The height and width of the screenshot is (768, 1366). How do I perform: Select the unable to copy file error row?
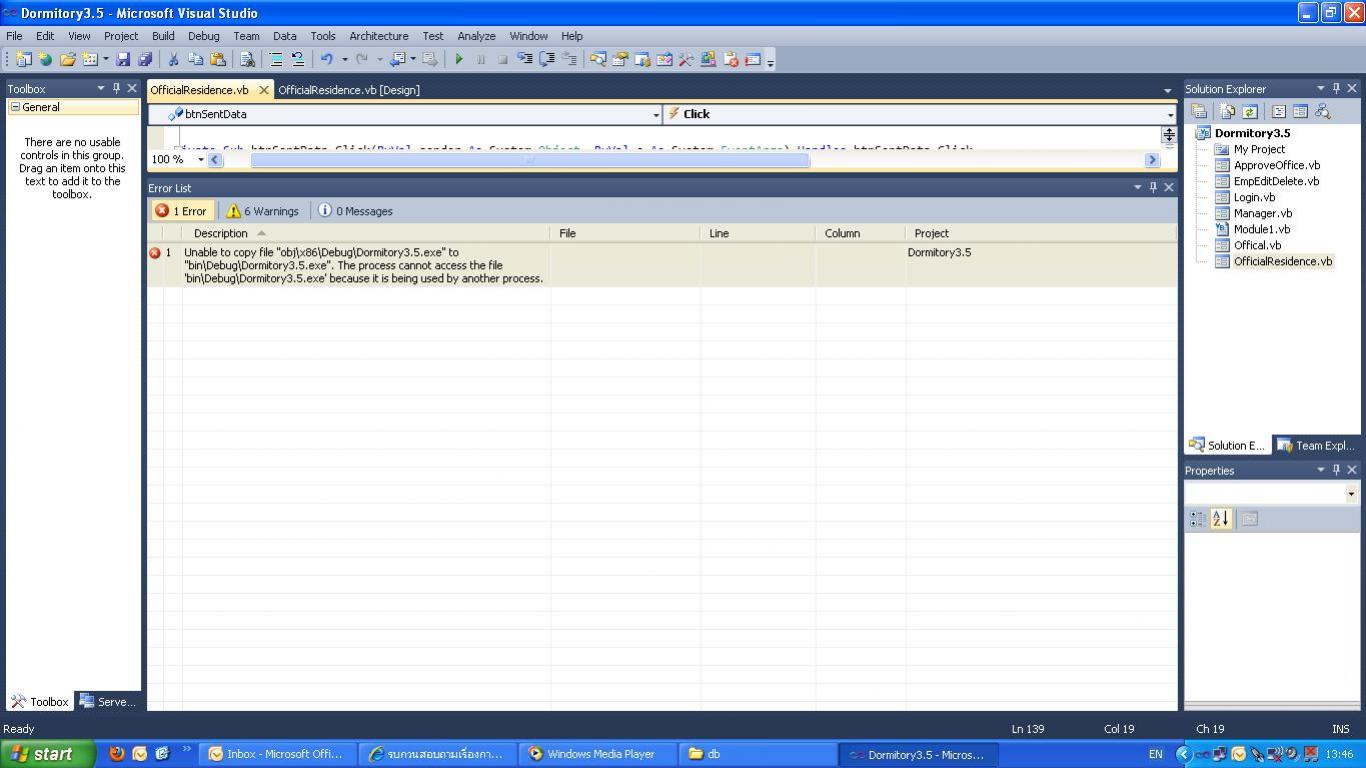pyautogui.click(x=662, y=265)
